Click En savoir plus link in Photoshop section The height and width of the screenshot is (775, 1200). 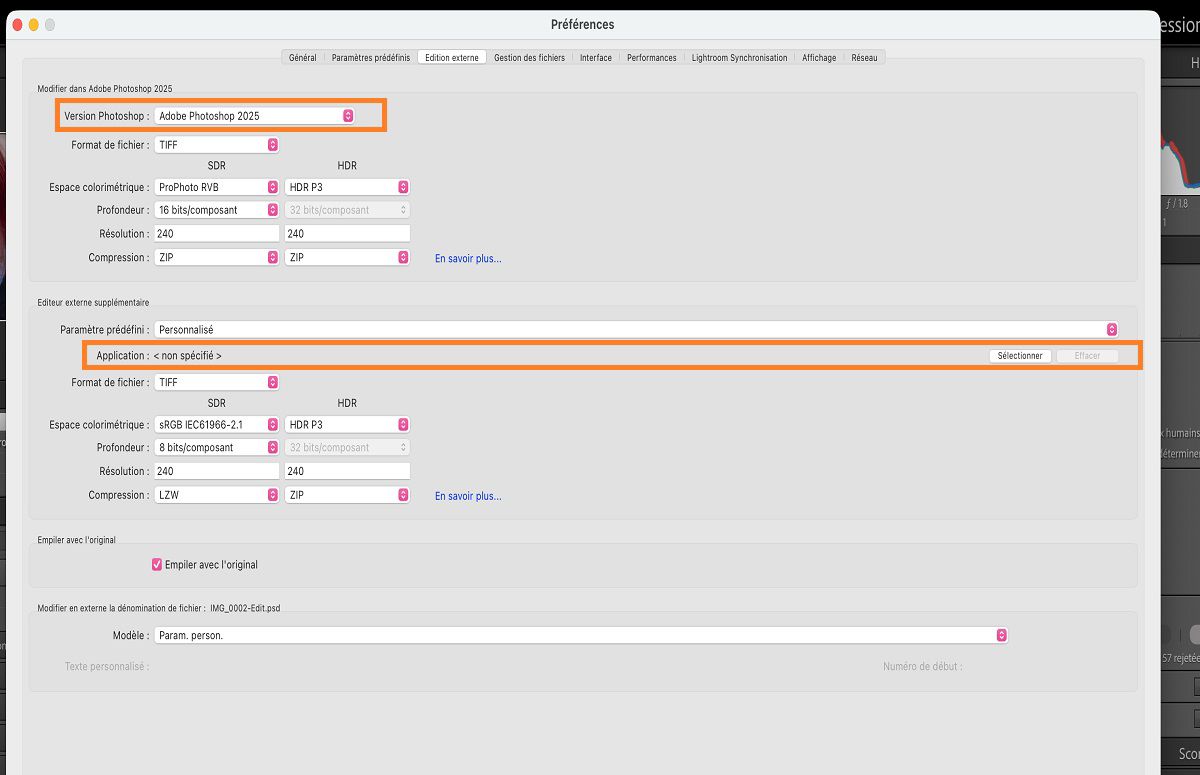(x=468, y=258)
